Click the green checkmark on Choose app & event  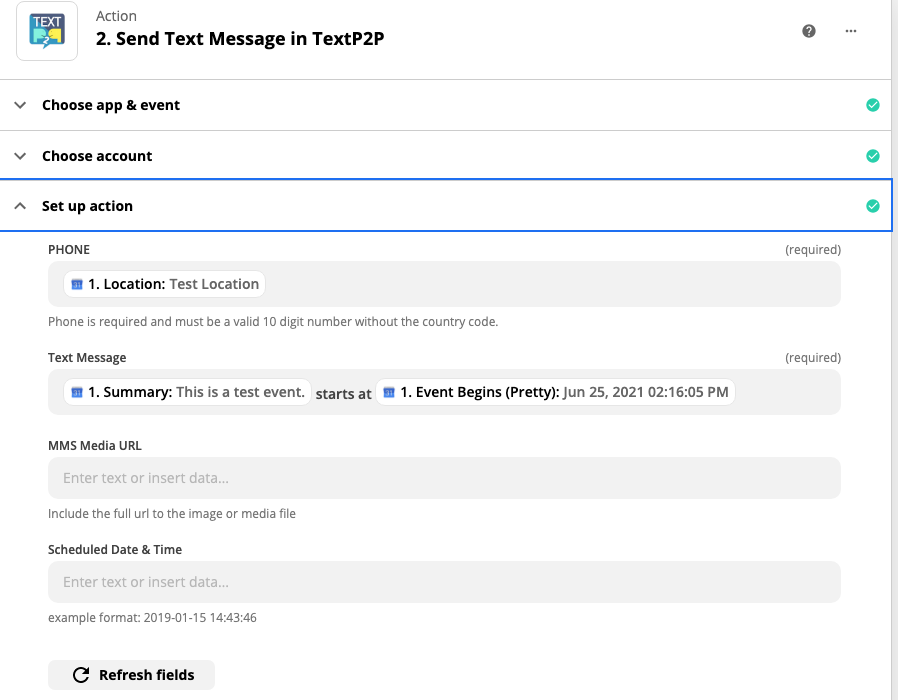coord(873,105)
